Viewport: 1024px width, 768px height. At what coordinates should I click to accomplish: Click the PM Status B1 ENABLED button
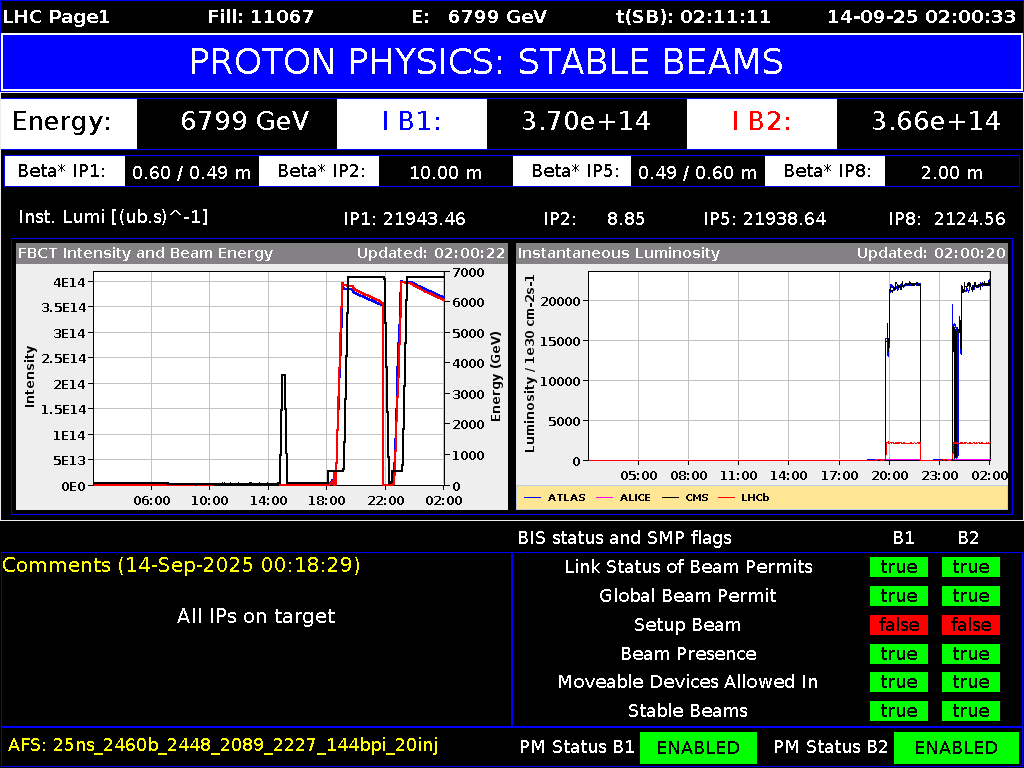click(x=698, y=747)
